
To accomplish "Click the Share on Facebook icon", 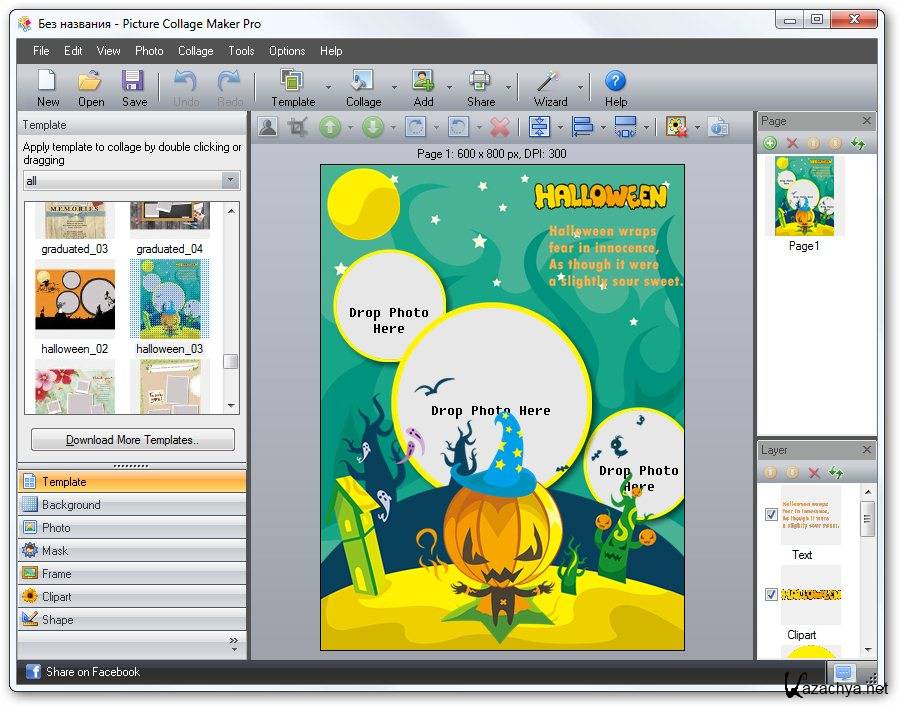I will [x=33, y=672].
